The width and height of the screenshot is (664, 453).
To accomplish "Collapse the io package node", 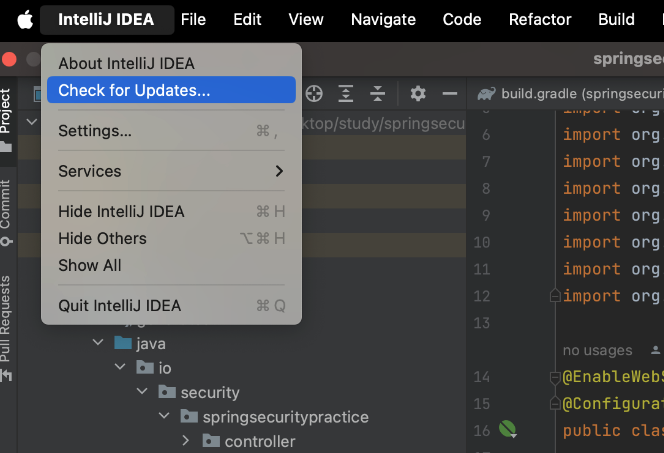I will (120, 367).
